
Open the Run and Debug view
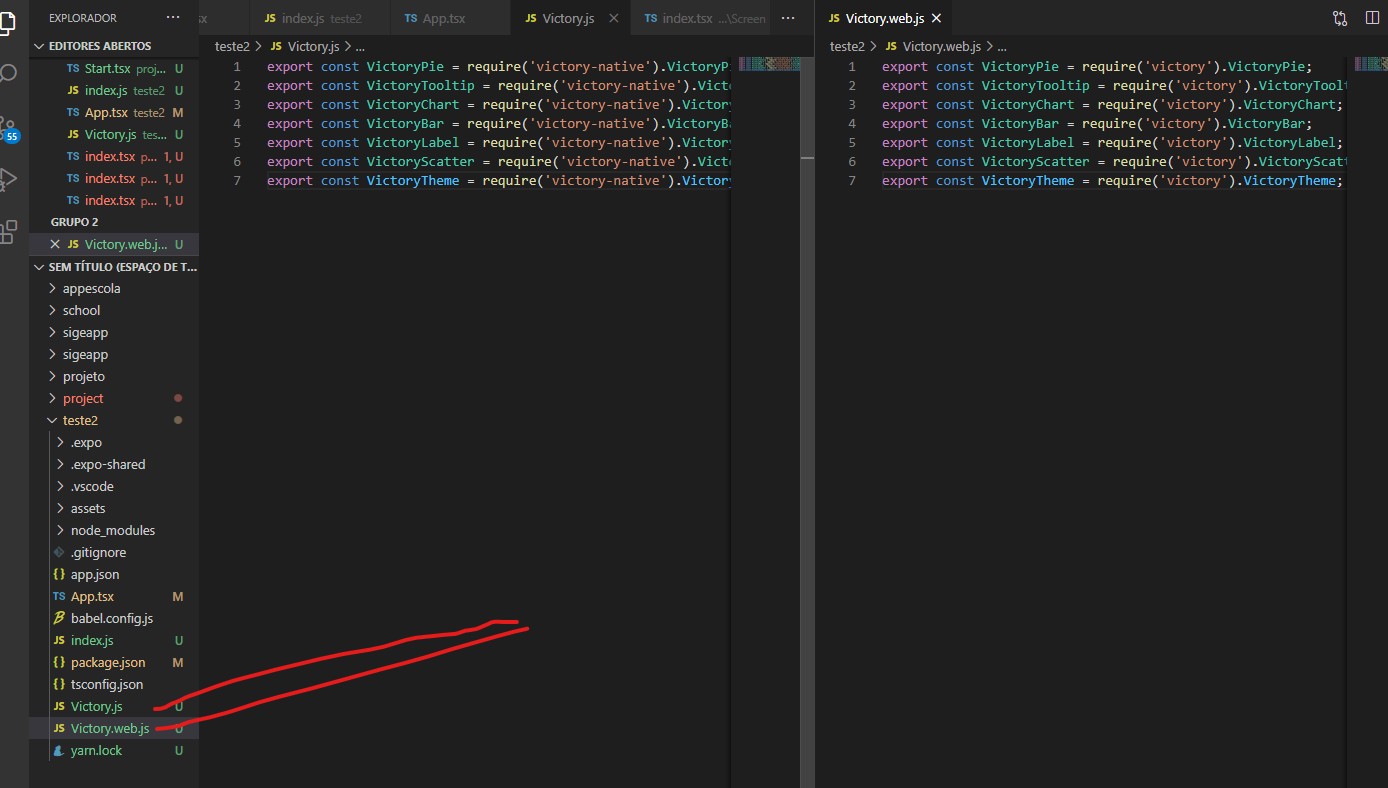pyautogui.click(x=8, y=179)
